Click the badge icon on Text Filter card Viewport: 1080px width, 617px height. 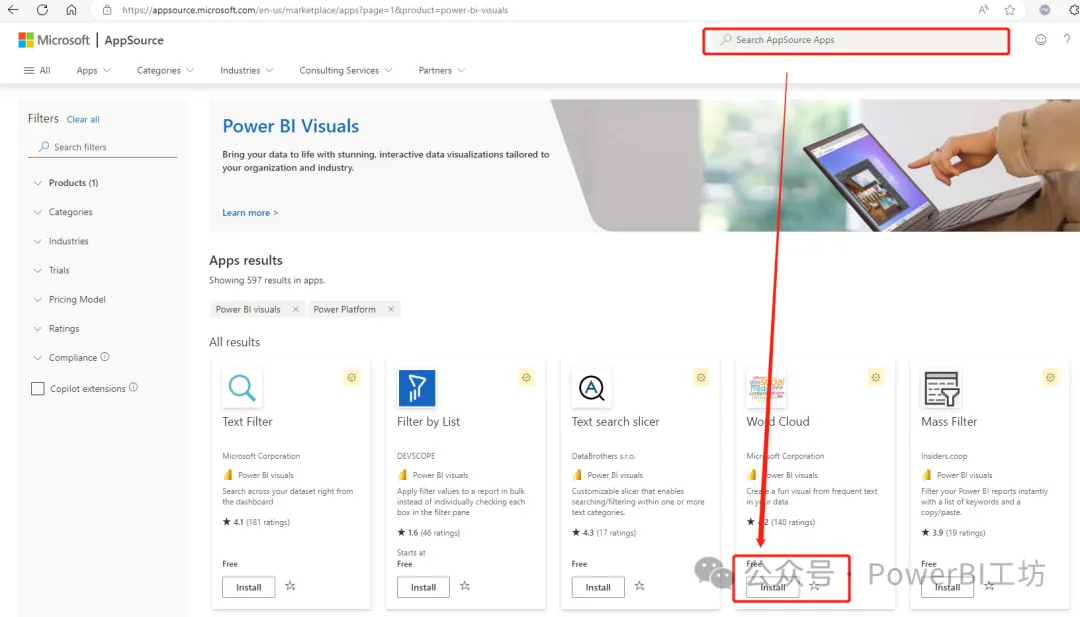click(352, 377)
